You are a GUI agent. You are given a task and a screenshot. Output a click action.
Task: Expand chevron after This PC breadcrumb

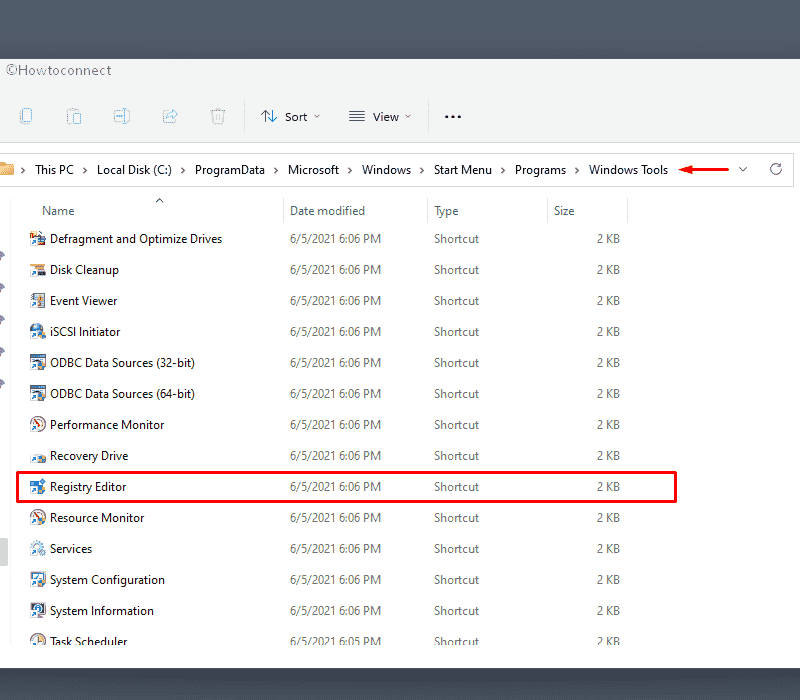point(85,170)
